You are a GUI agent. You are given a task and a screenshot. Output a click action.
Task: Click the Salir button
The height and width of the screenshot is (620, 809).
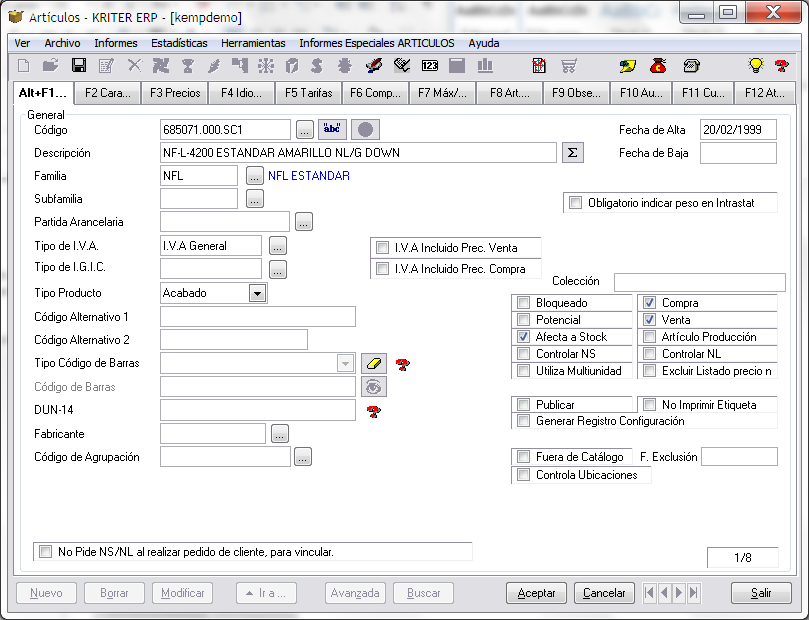tap(761, 593)
